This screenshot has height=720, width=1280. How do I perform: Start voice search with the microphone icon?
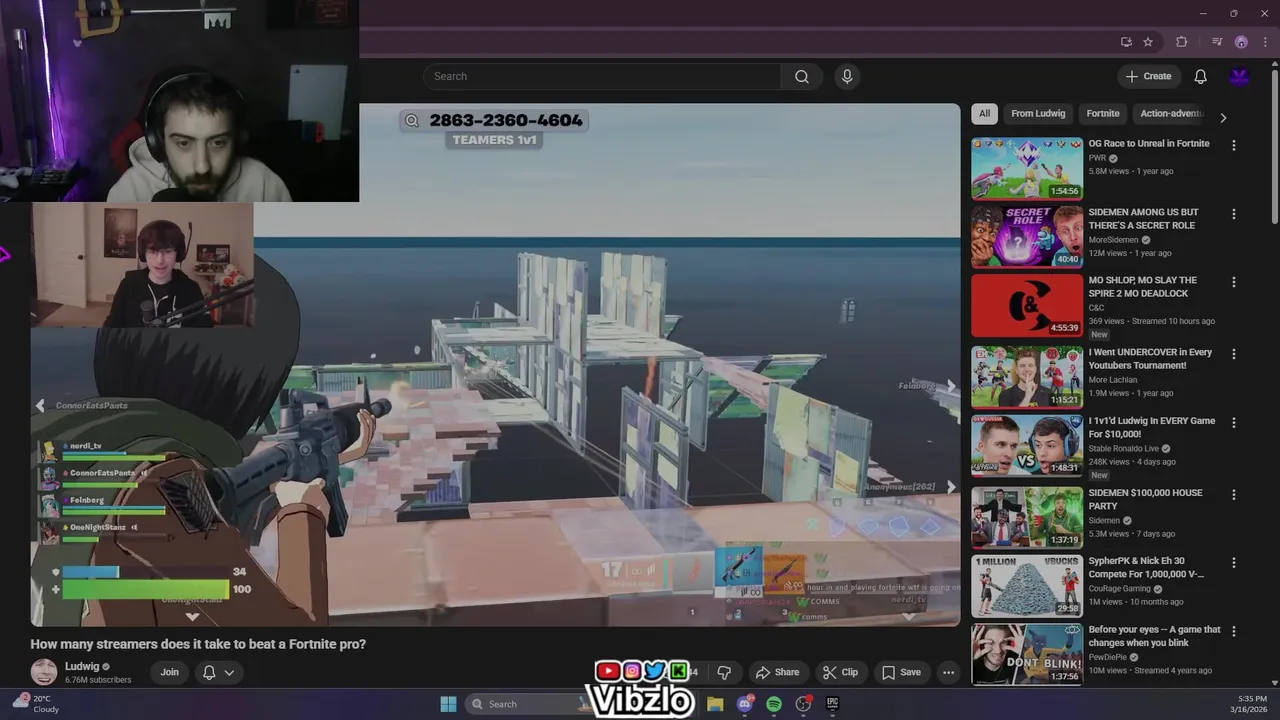847,77
